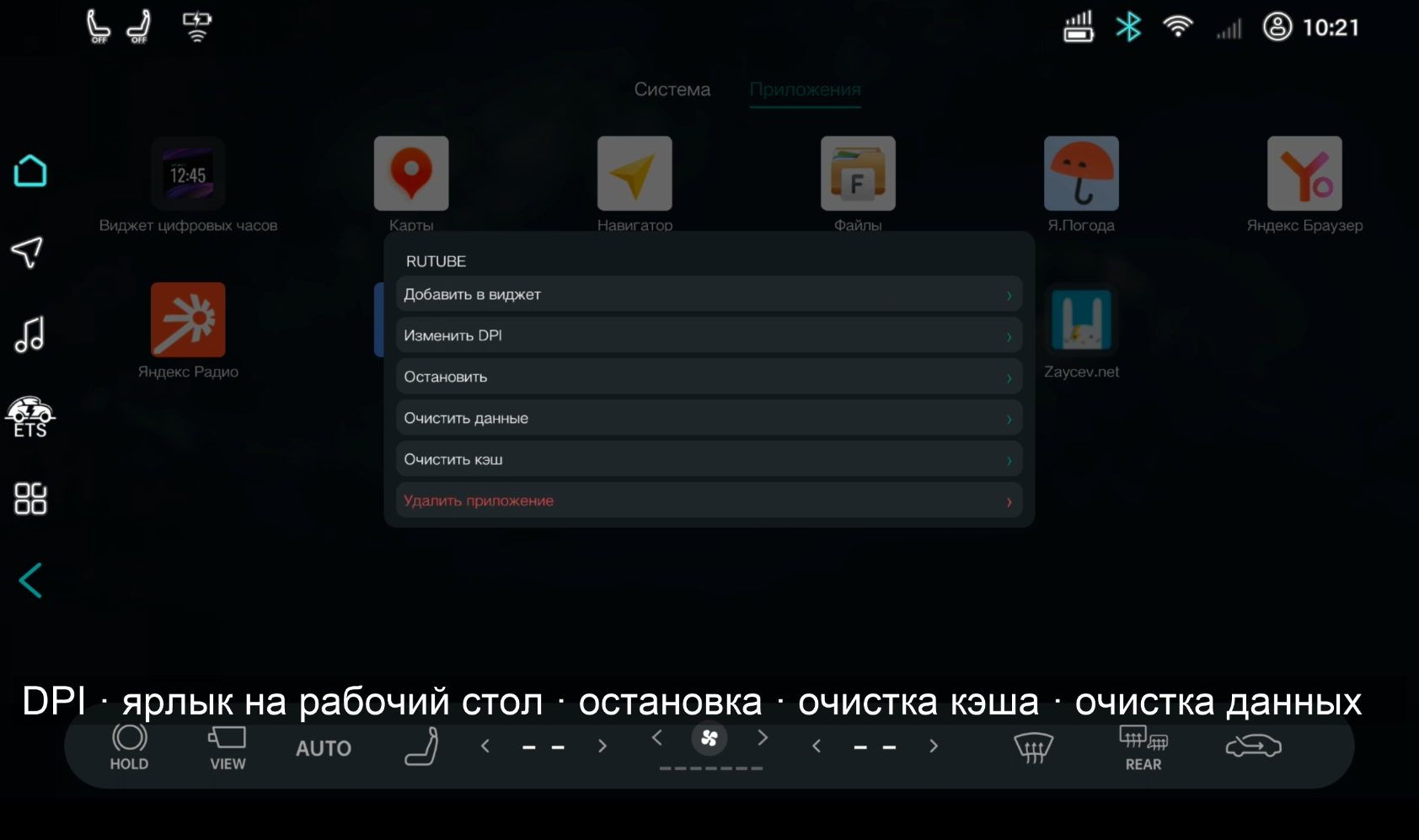Open the apps grid in sidebar
The image size is (1419, 840).
(x=30, y=498)
